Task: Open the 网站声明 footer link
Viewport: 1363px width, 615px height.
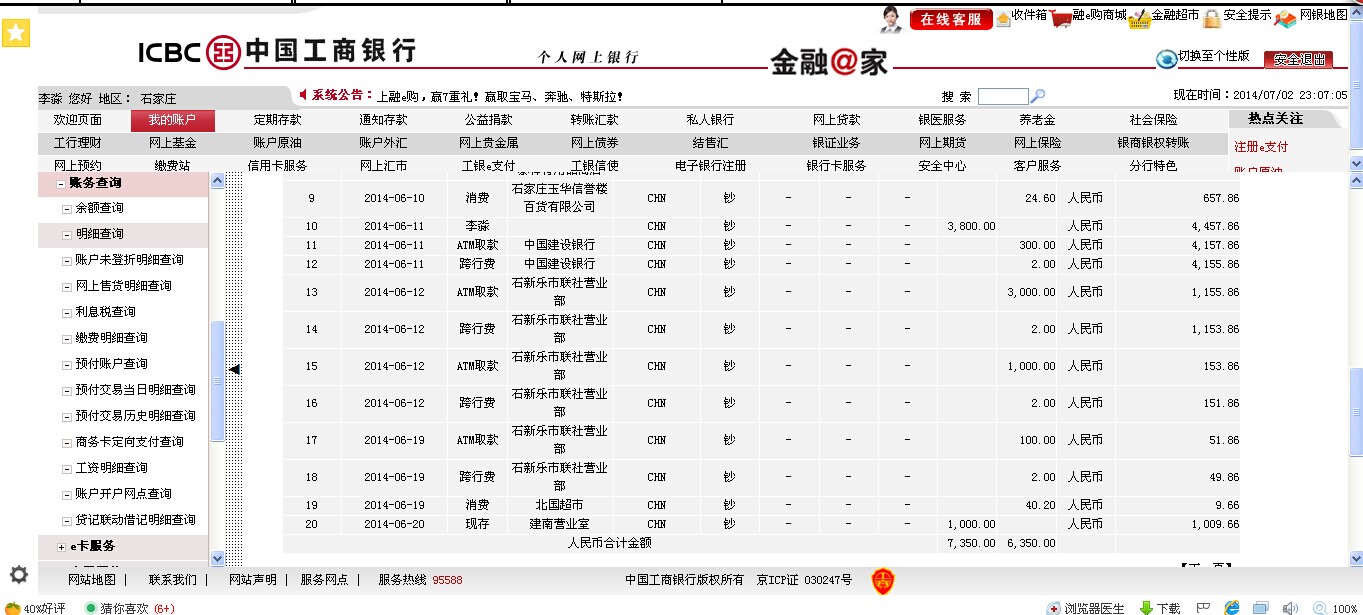Action: (253, 580)
